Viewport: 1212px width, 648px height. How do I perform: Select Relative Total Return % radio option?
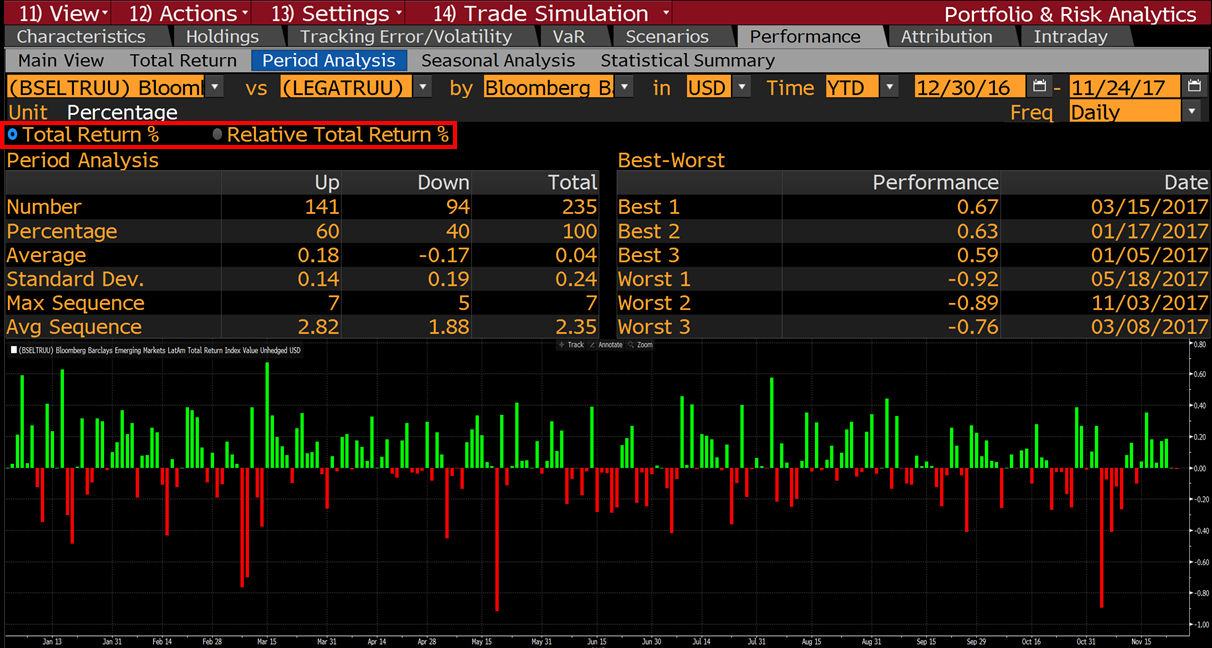click(218, 134)
